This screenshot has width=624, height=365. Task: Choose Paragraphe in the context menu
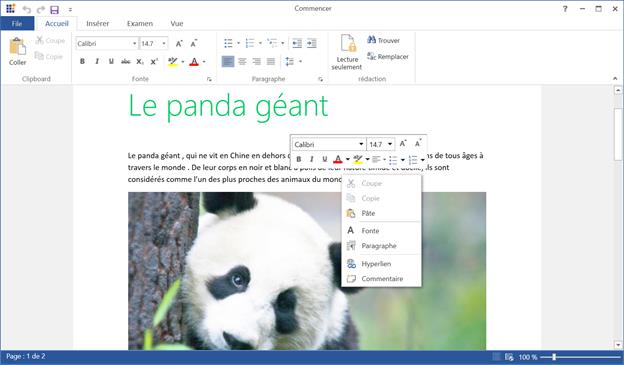click(x=381, y=246)
